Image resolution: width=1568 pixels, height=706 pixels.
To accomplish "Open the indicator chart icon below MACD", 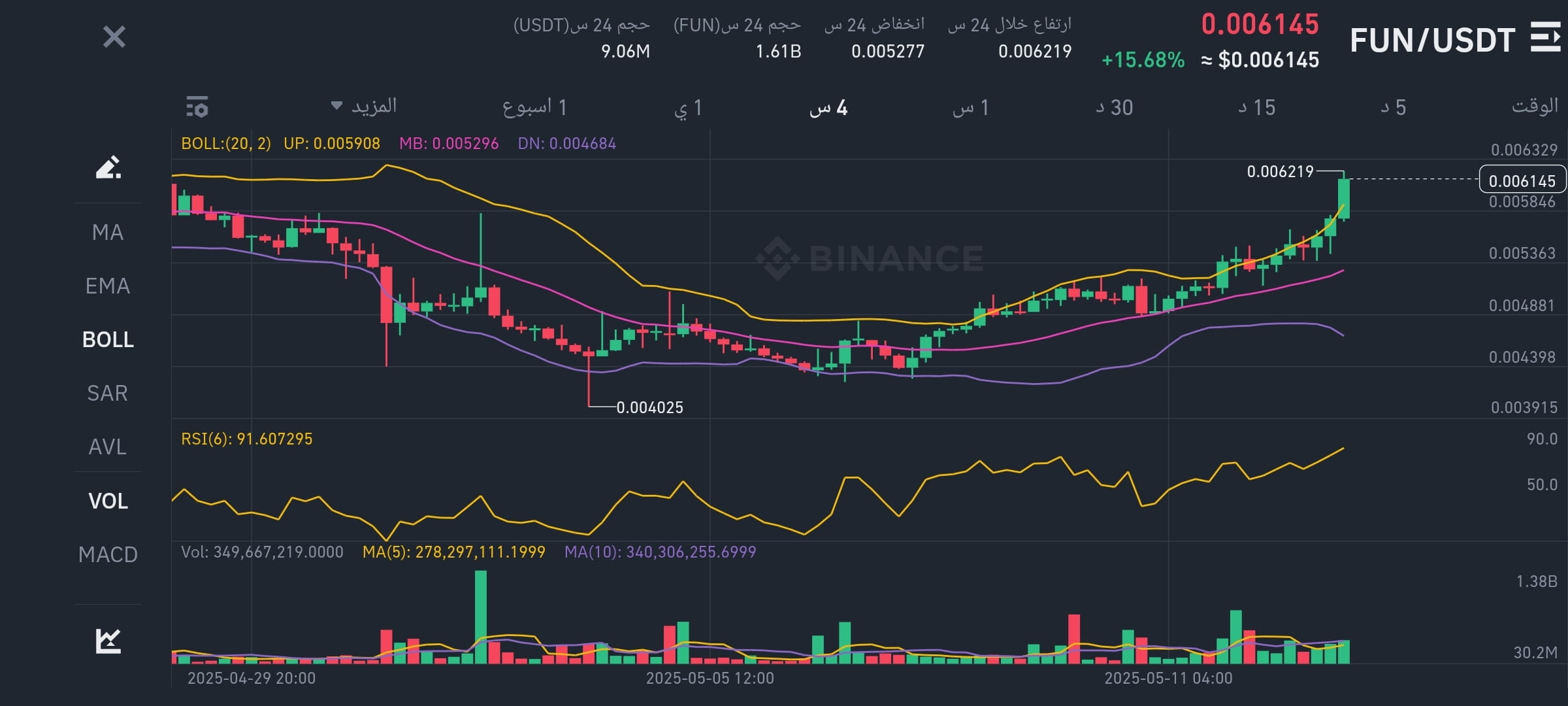I will [108, 641].
